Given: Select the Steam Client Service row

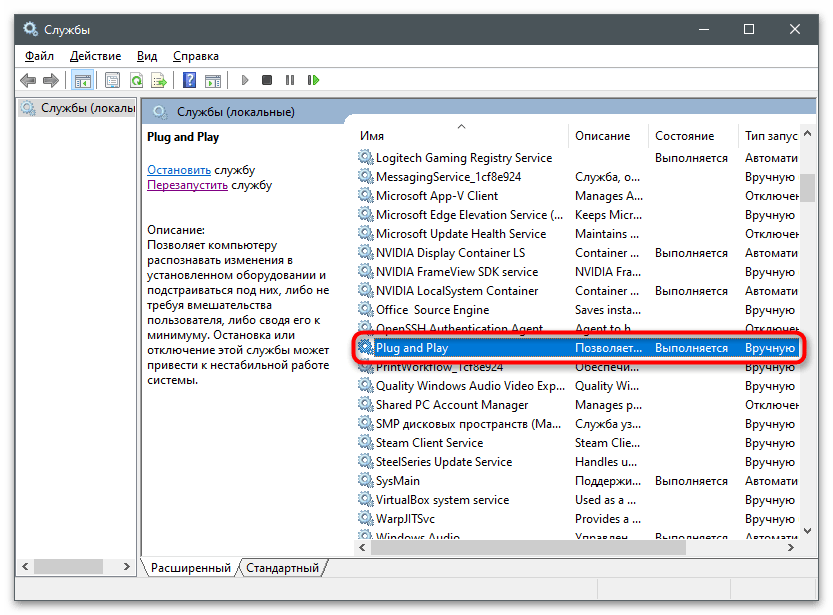Looking at the screenshot, I should pyautogui.click(x=429, y=443).
